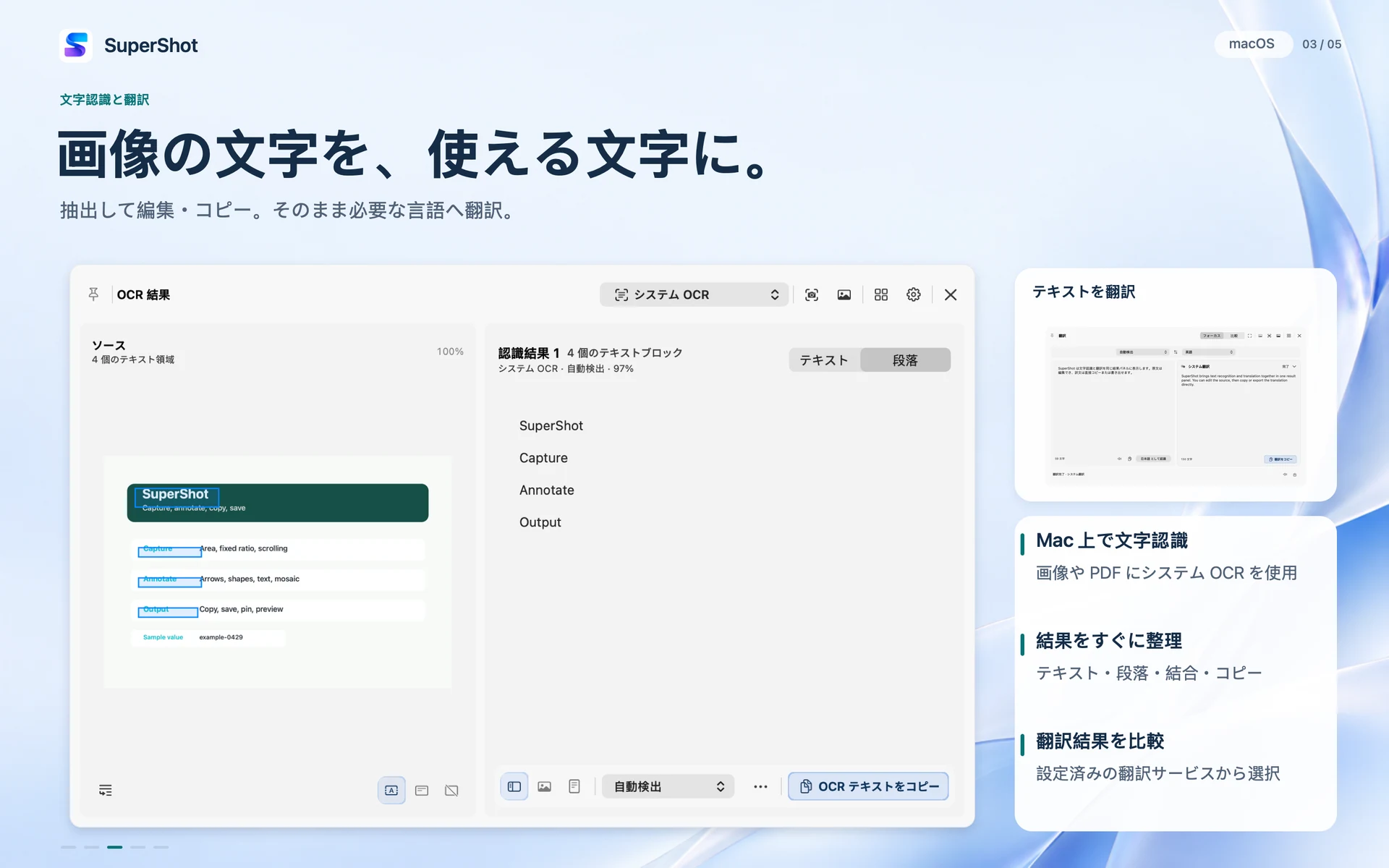
Task: Close the OCR 結果 window
Action: click(x=951, y=294)
